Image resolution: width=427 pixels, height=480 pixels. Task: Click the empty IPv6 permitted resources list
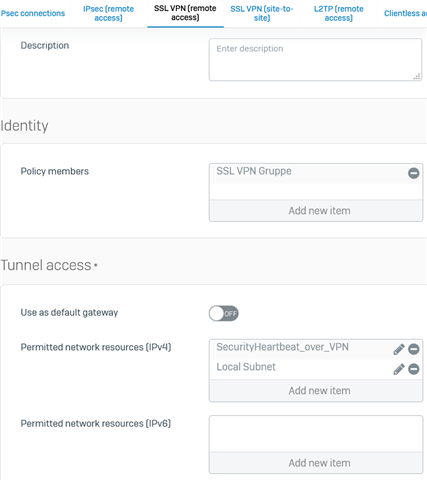click(x=316, y=434)
